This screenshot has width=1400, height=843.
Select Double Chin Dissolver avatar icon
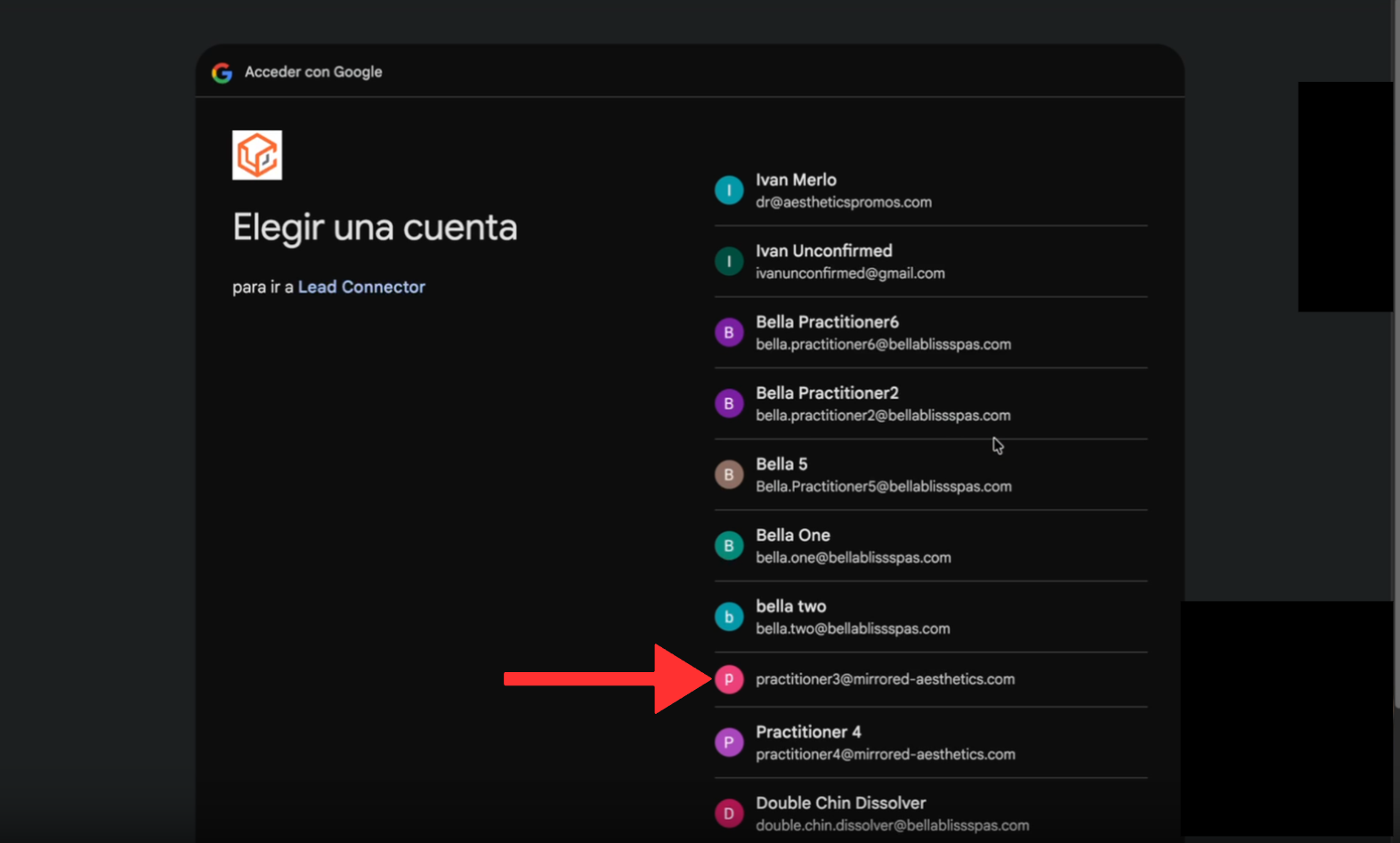coord(729,814)
